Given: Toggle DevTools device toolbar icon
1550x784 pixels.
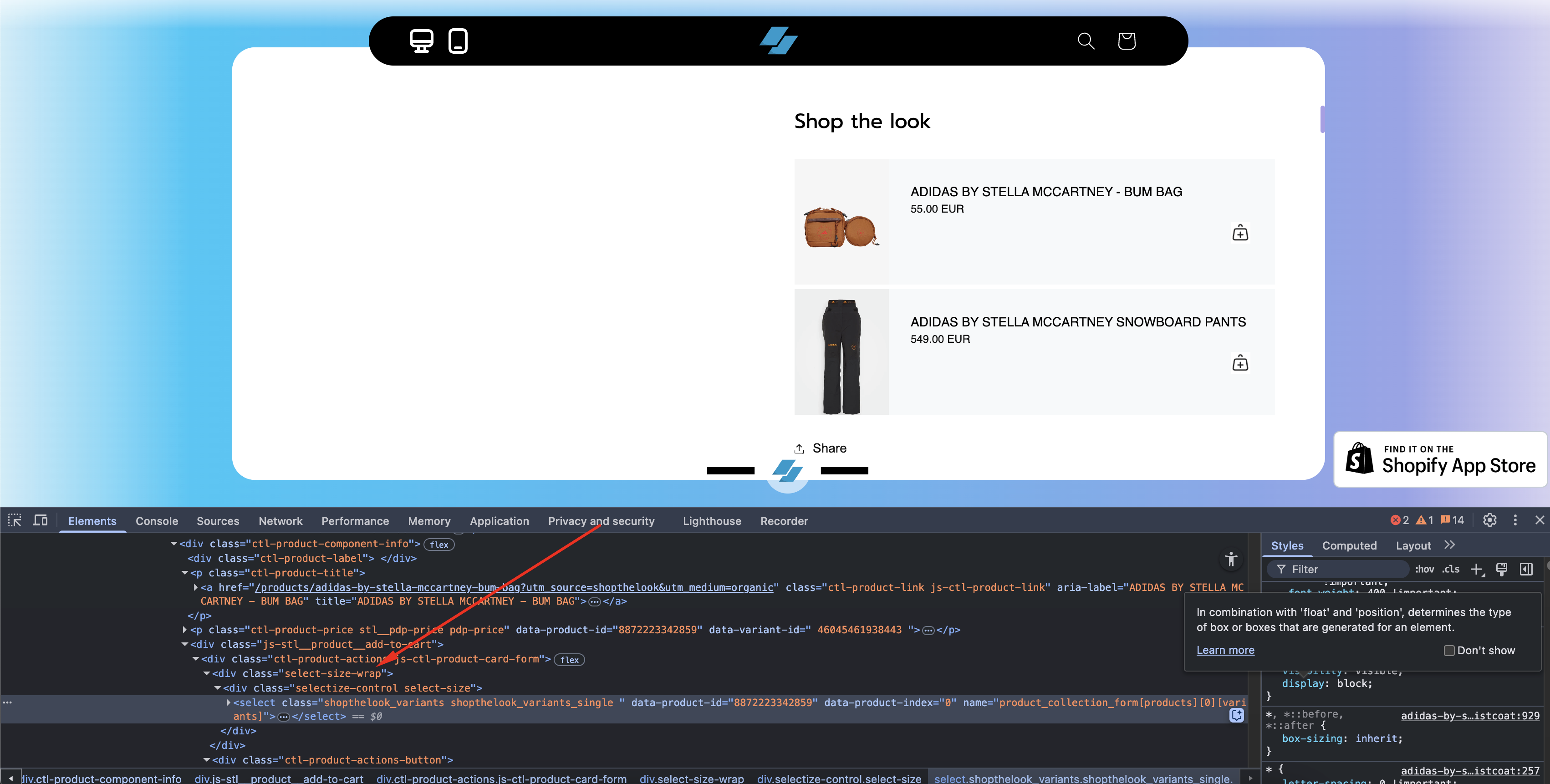Looking at the screenshot, I should [x=41, y=520].
